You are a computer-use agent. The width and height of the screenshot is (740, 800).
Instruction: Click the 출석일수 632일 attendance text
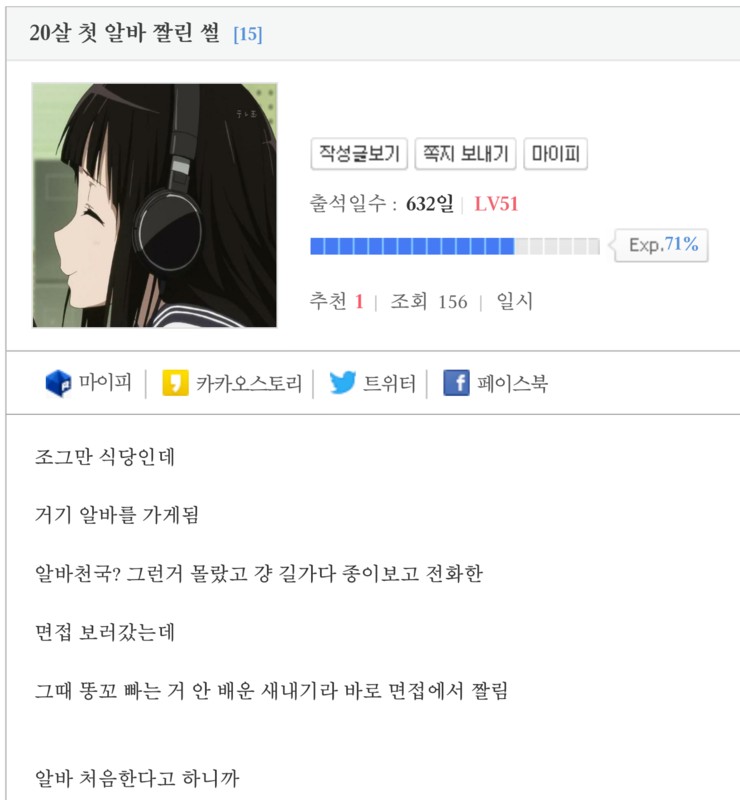tap(381, 204)
